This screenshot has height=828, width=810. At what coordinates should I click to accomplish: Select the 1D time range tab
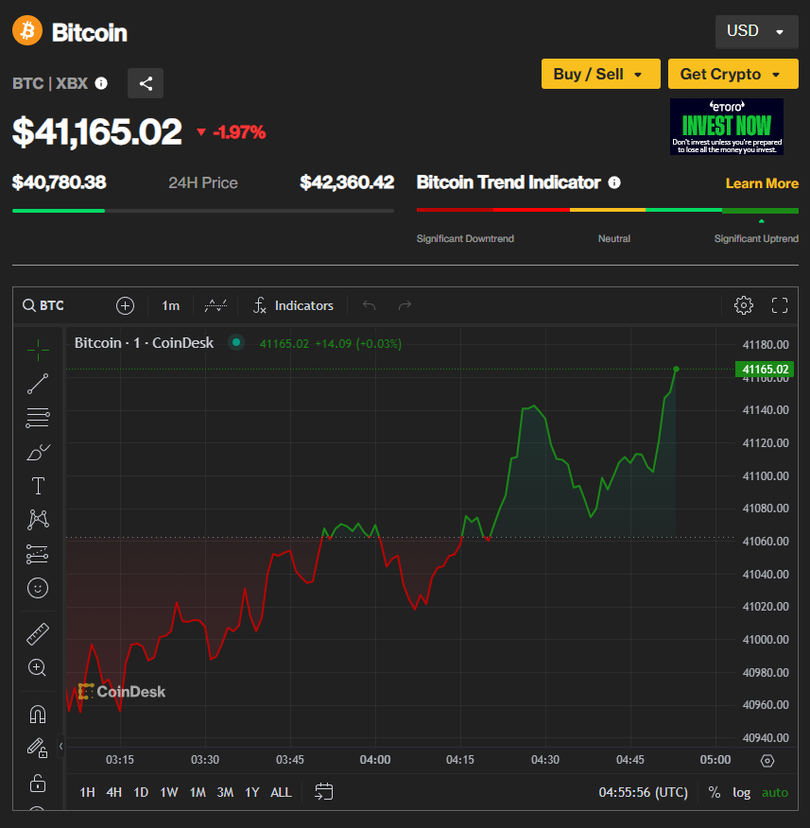point(141,792)
